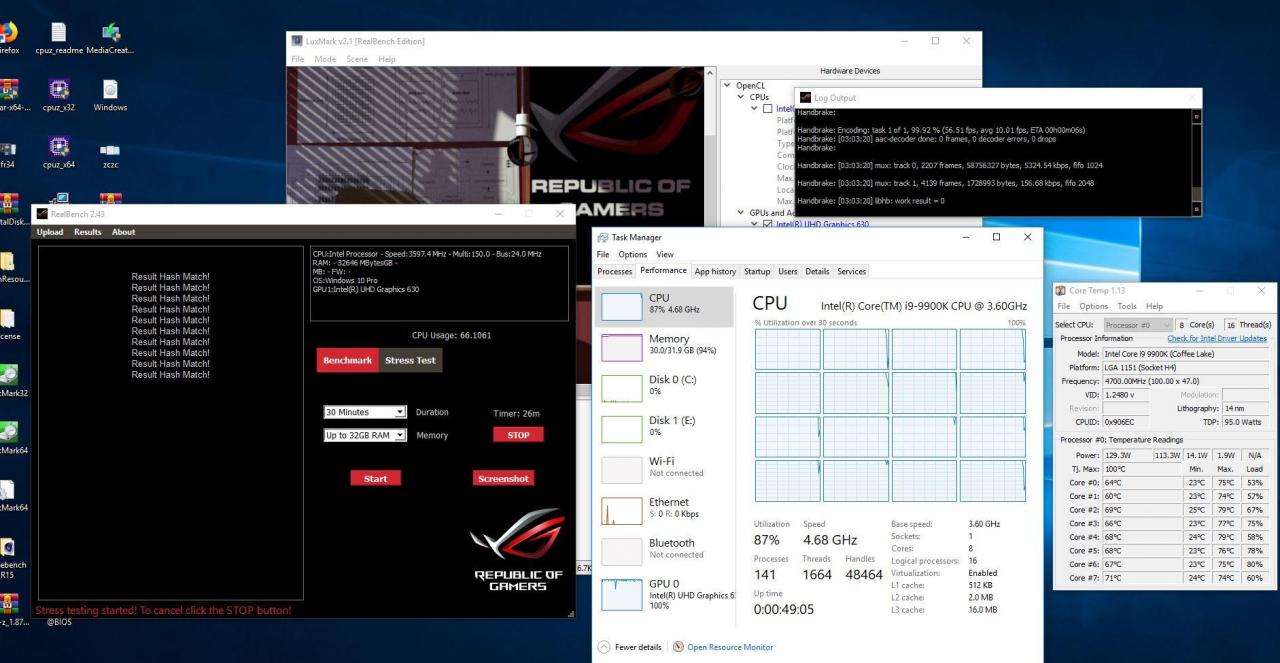
Task: Open the Mode menu in LuxMark
Action: point(325,59)
